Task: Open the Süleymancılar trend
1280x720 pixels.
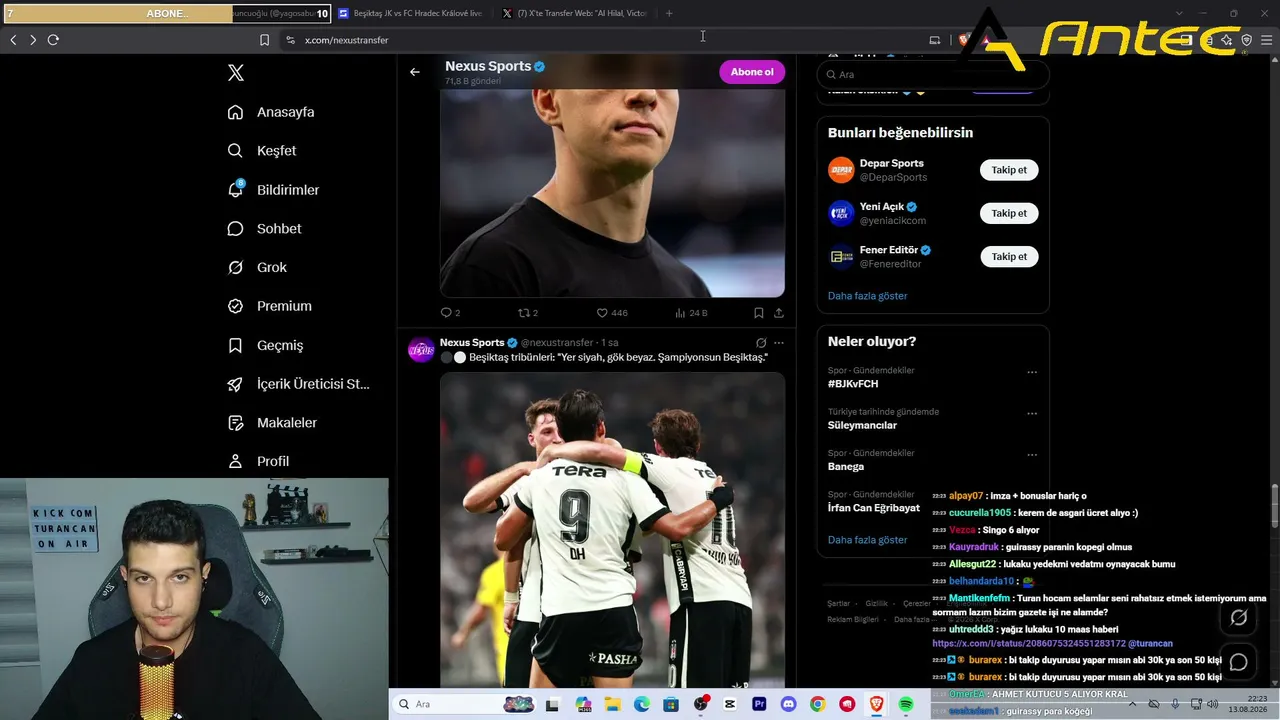Action: pos(862,425)
